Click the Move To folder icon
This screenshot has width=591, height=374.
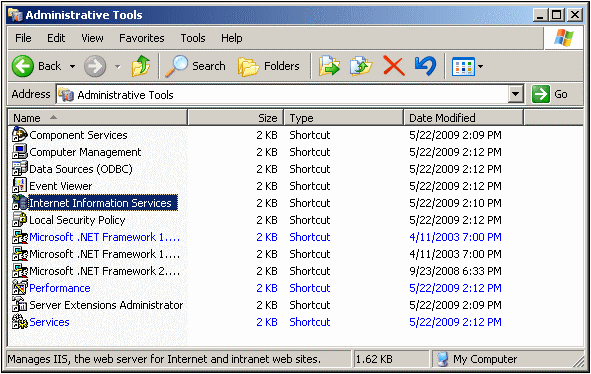329,66
